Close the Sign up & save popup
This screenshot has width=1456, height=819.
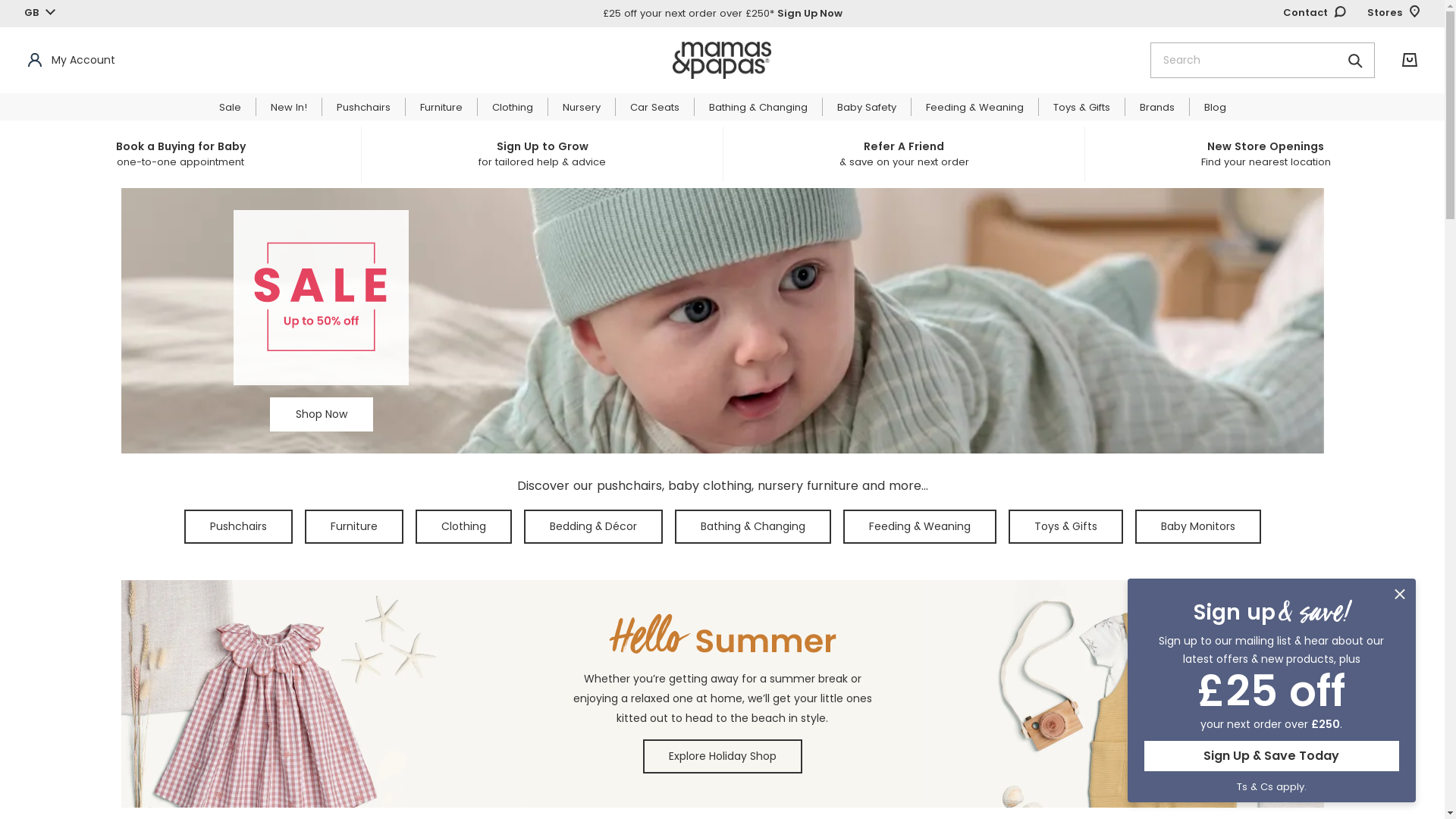1399,595
